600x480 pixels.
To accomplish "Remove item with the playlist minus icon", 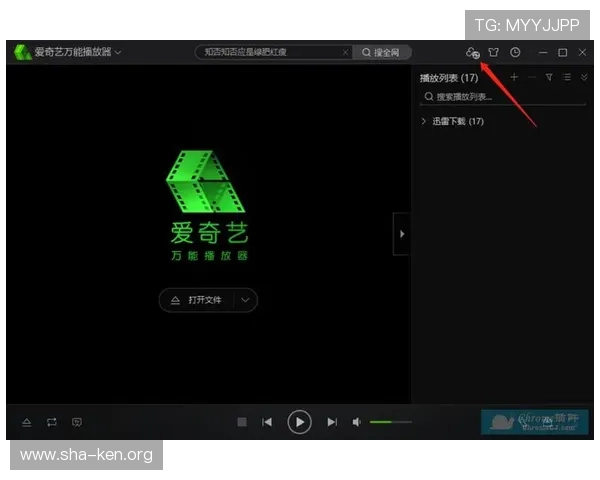I will coord(532,77).
